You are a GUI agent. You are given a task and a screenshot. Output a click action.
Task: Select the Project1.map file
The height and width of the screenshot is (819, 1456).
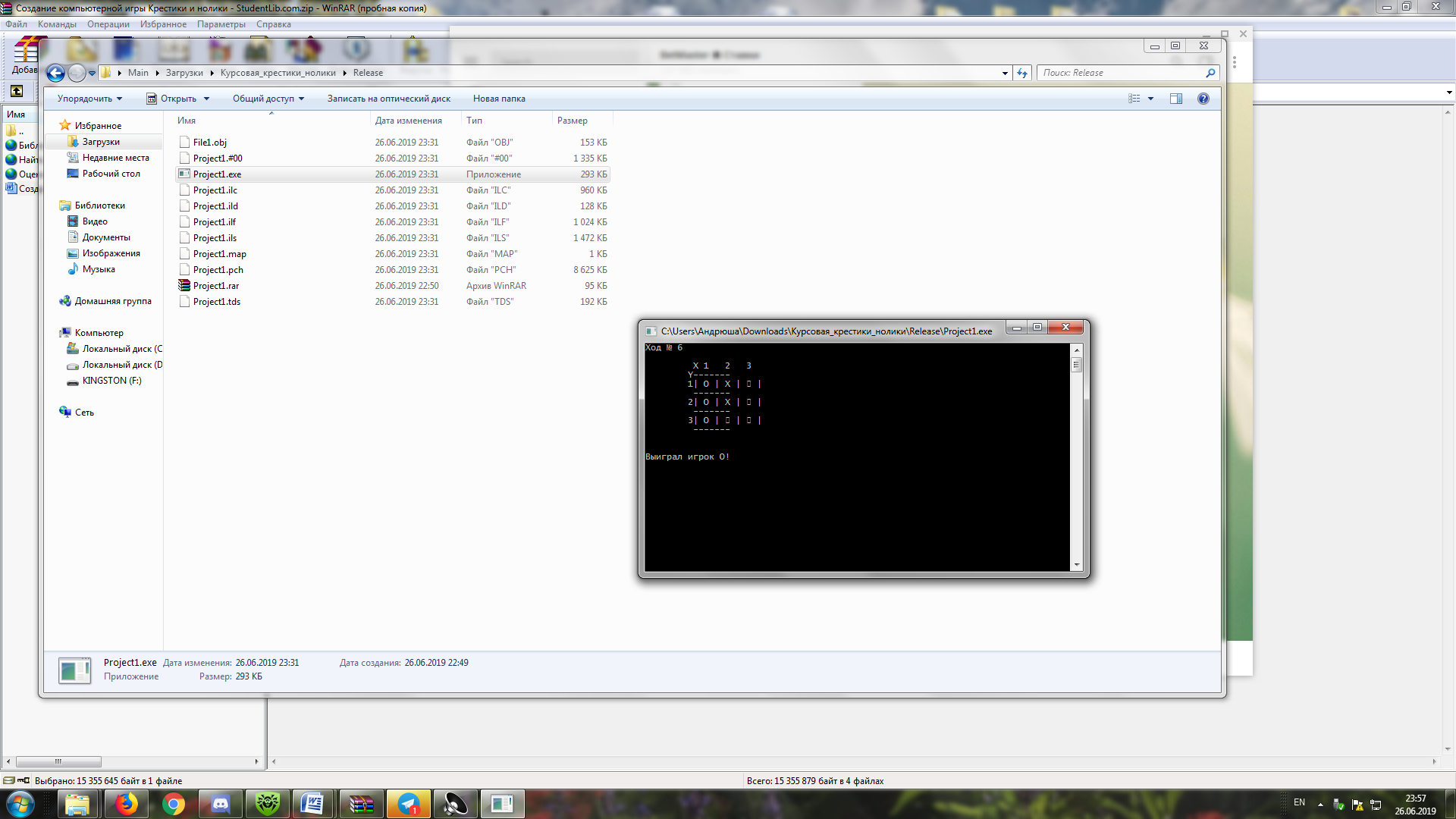(x=219, y=254)
